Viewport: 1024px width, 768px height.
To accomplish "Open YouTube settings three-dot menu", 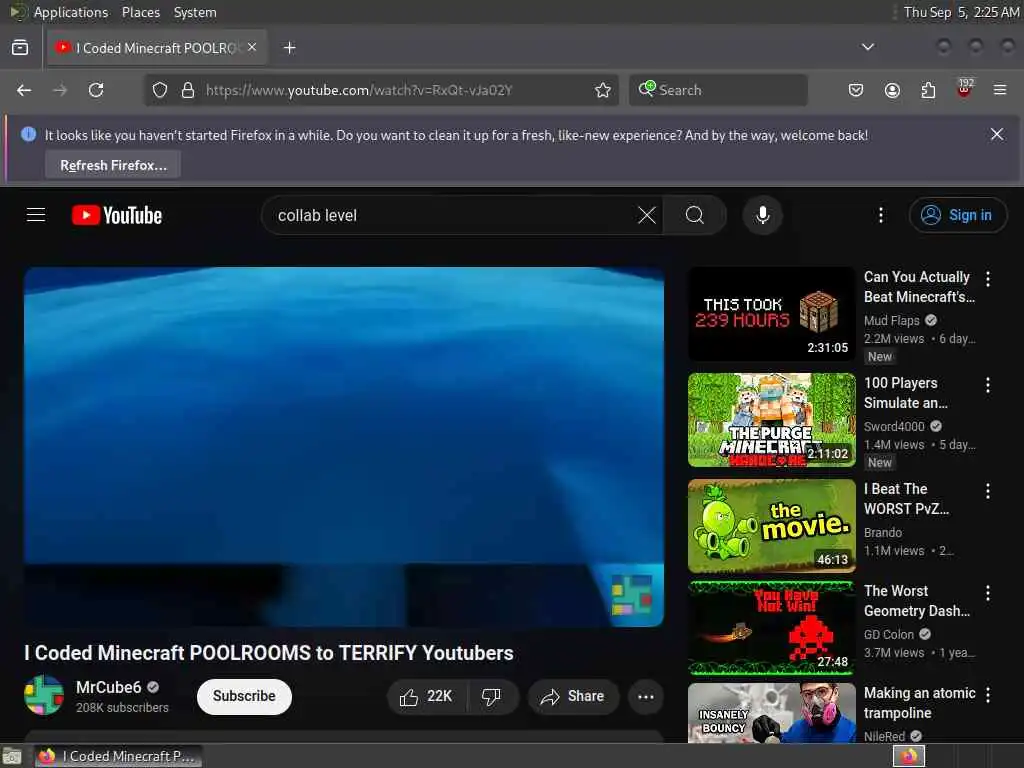I will pos(880,215).
